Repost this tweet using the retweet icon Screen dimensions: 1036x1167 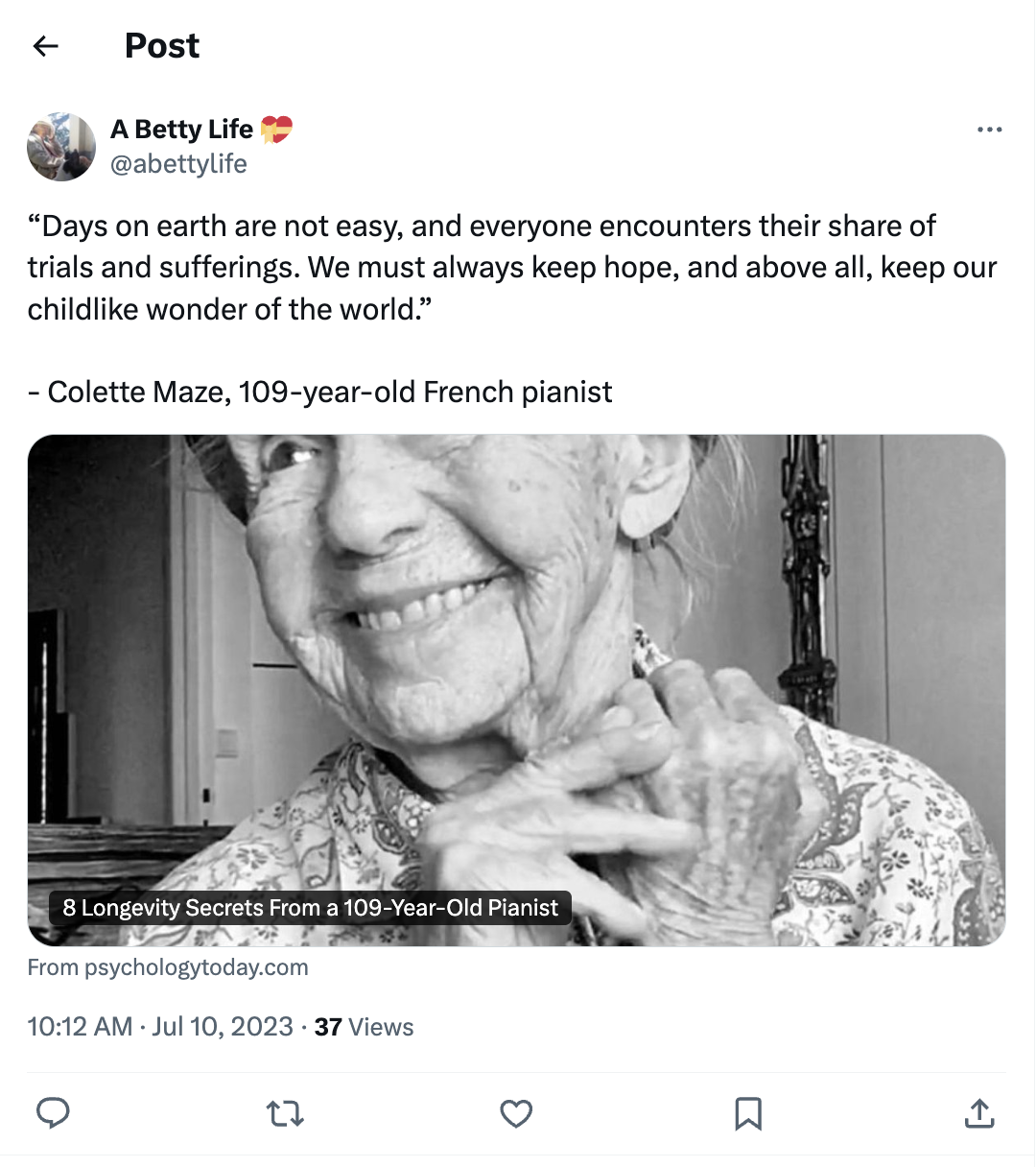tap(286, 1113)
